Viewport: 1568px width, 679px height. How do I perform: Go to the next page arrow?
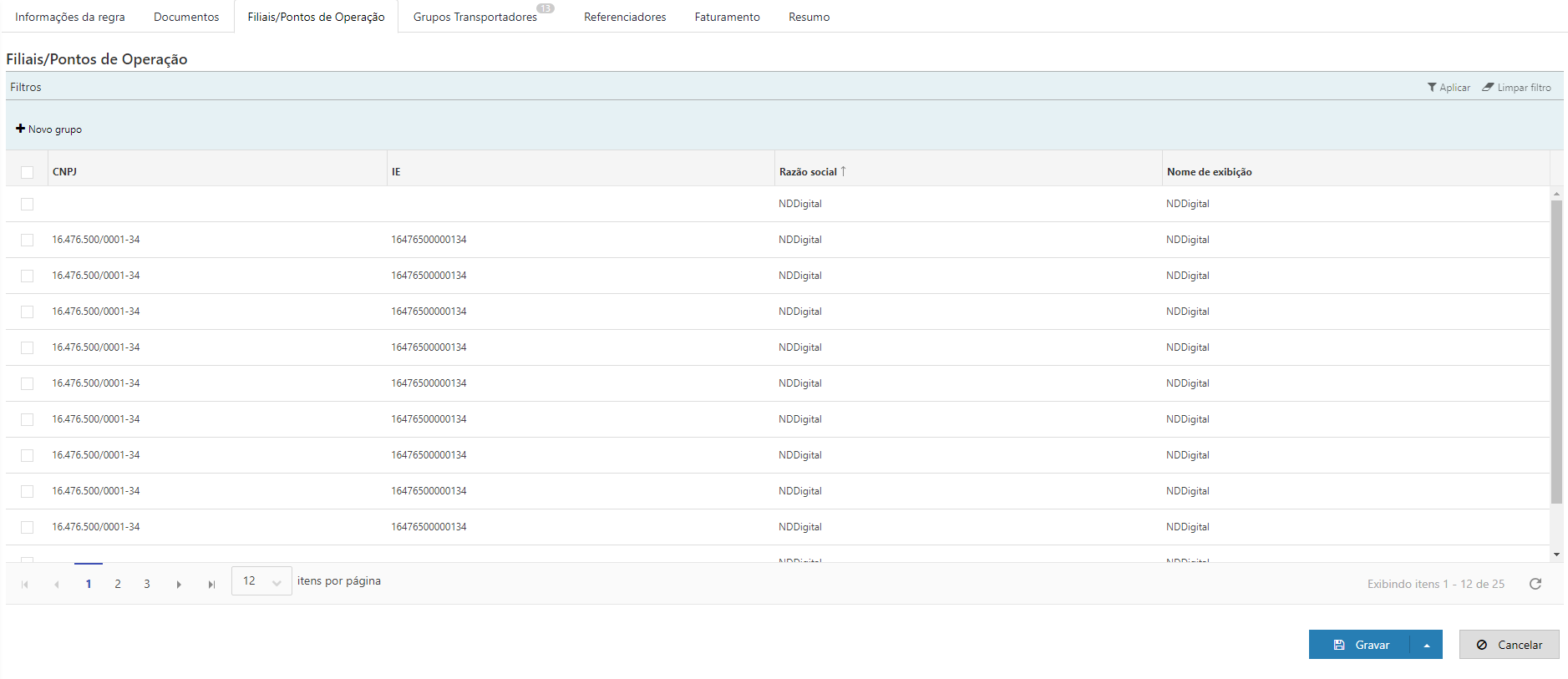(179, 585)
